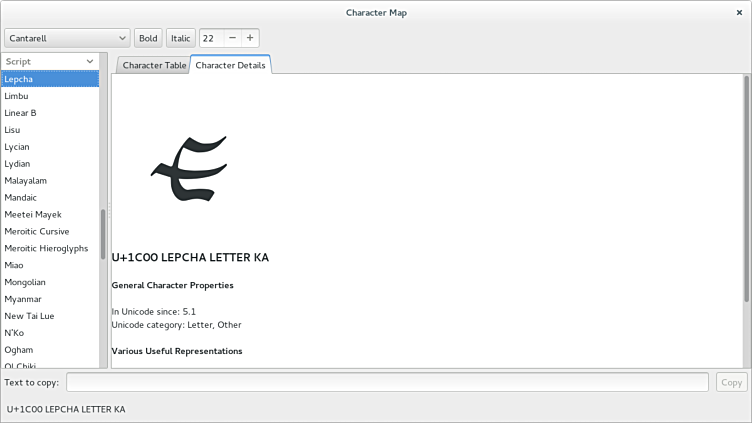Click the Text to copy field
Image resolution: width=752 pixels, height=423 pixels.
(388, 382)
